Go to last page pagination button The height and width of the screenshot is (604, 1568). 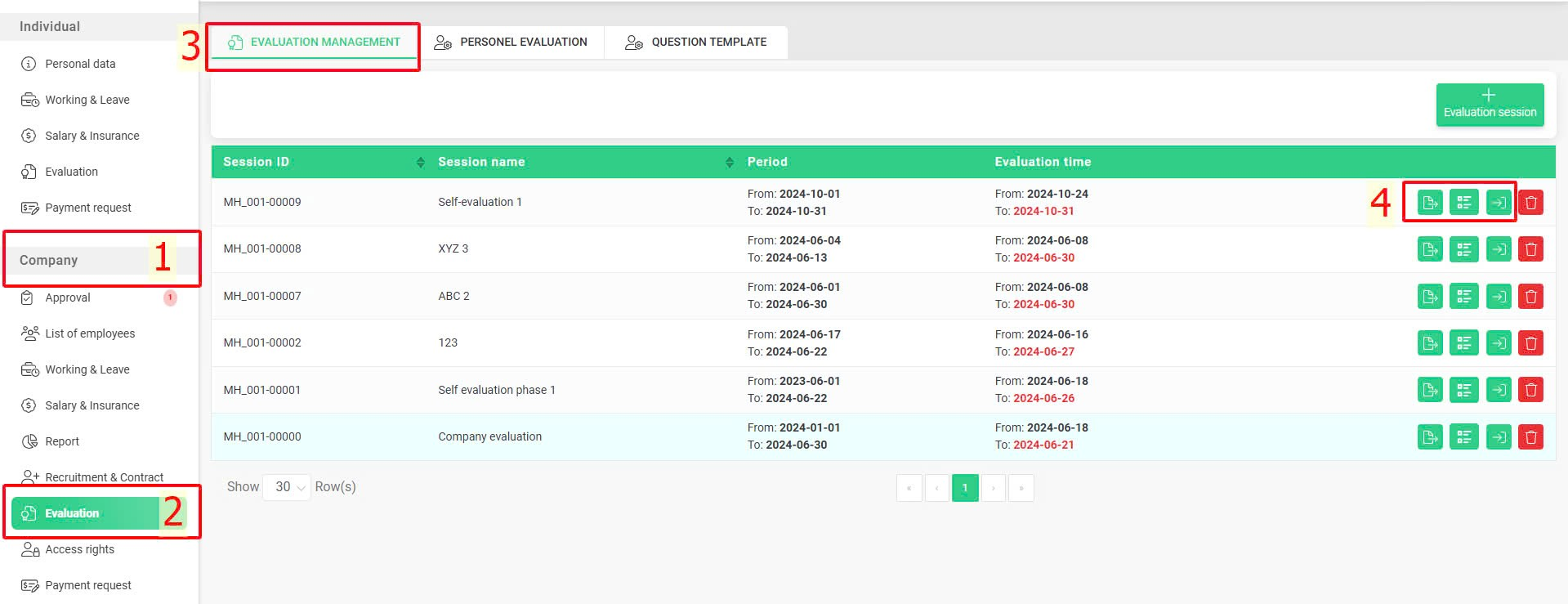pyautogui.click(x=1021, y=488)
